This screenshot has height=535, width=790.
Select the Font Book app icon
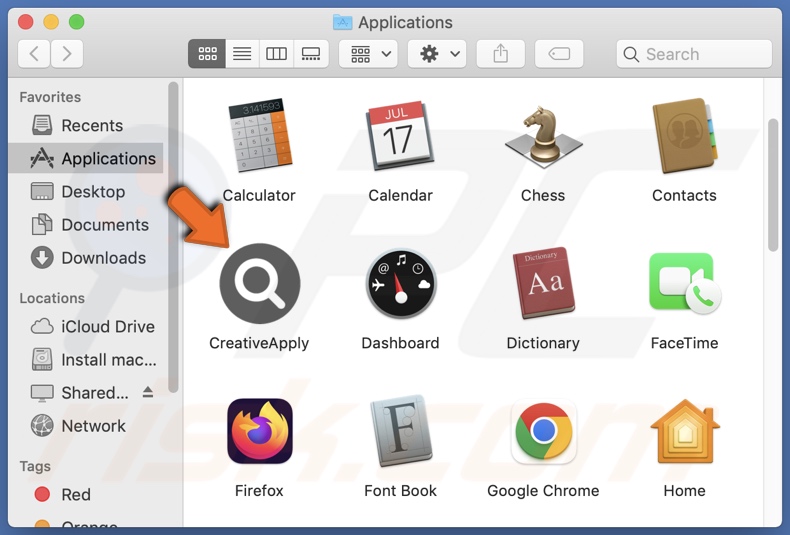(x=401, y=431)
